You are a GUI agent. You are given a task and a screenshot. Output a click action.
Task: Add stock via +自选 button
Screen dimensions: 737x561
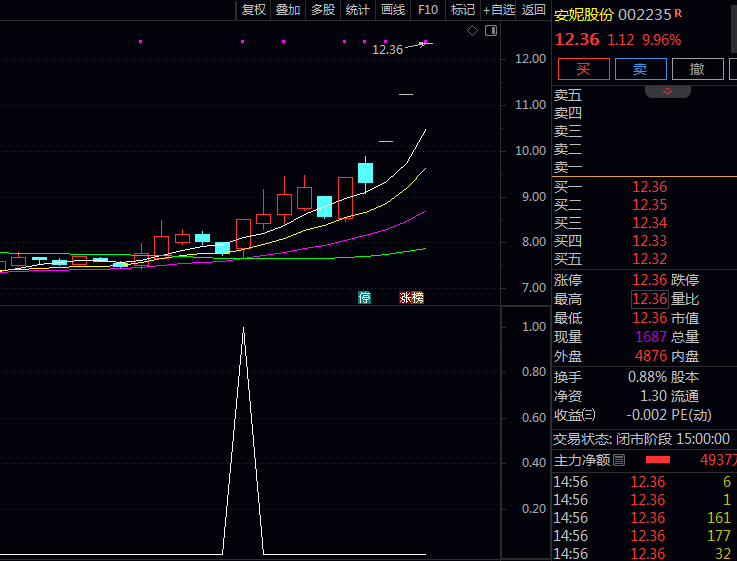tap(498, 10)
